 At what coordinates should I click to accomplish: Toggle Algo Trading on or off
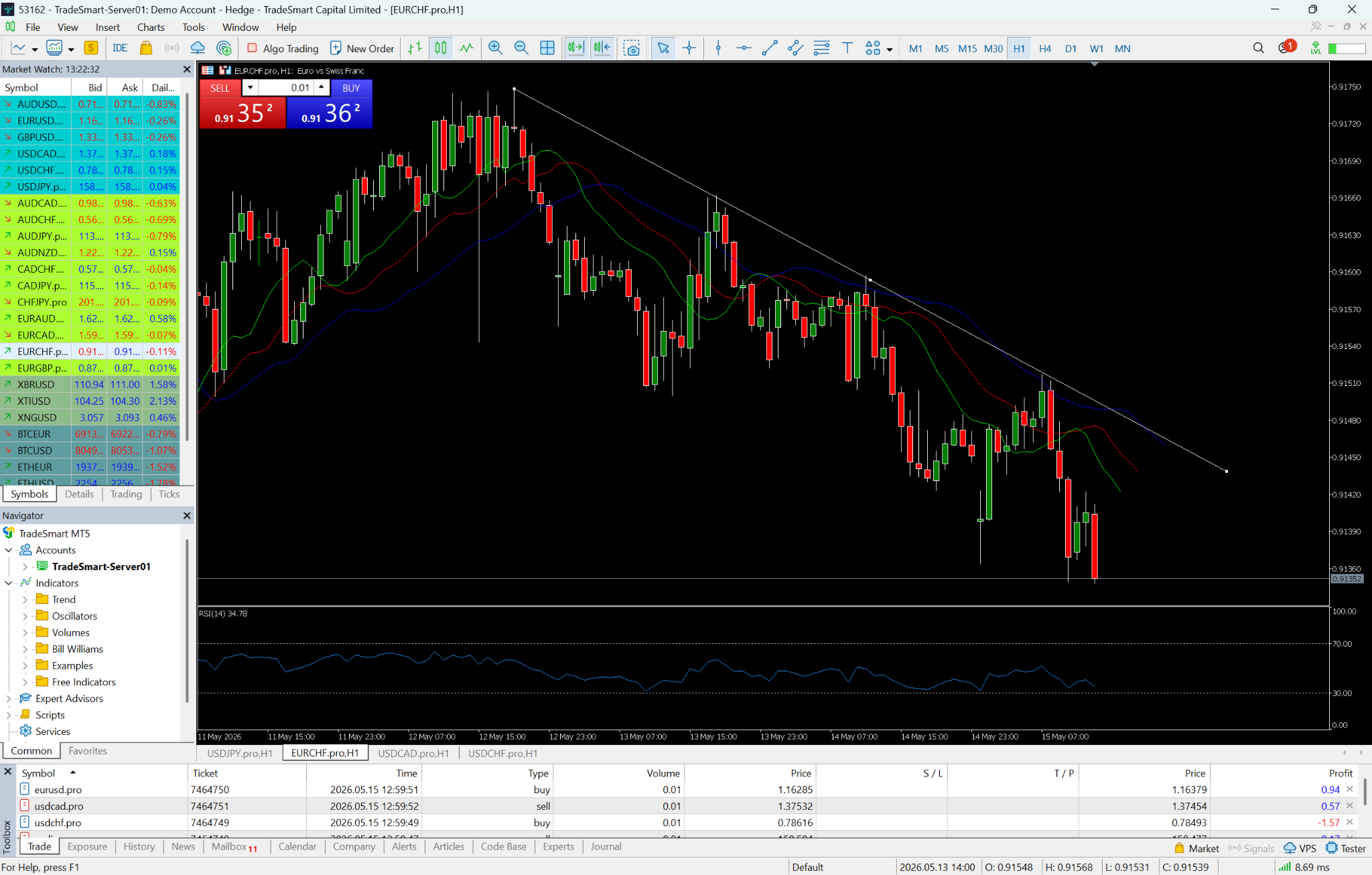[283, 48]
